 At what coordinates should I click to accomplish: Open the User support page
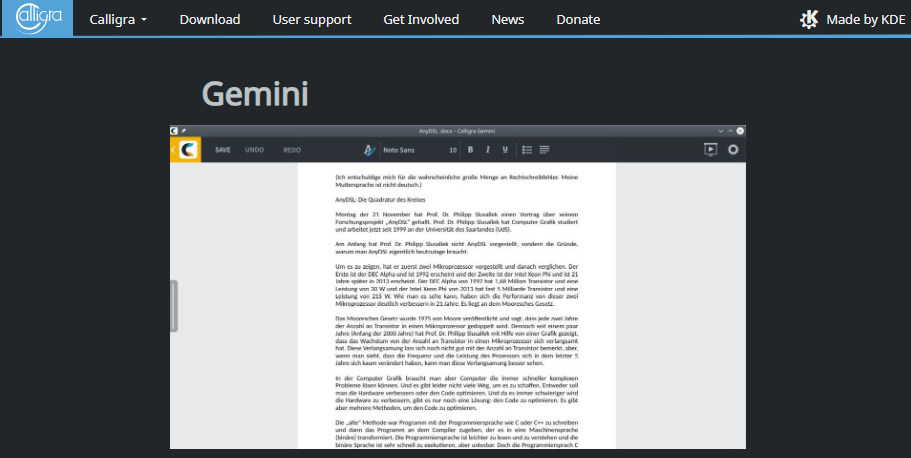tap(312, 20)
